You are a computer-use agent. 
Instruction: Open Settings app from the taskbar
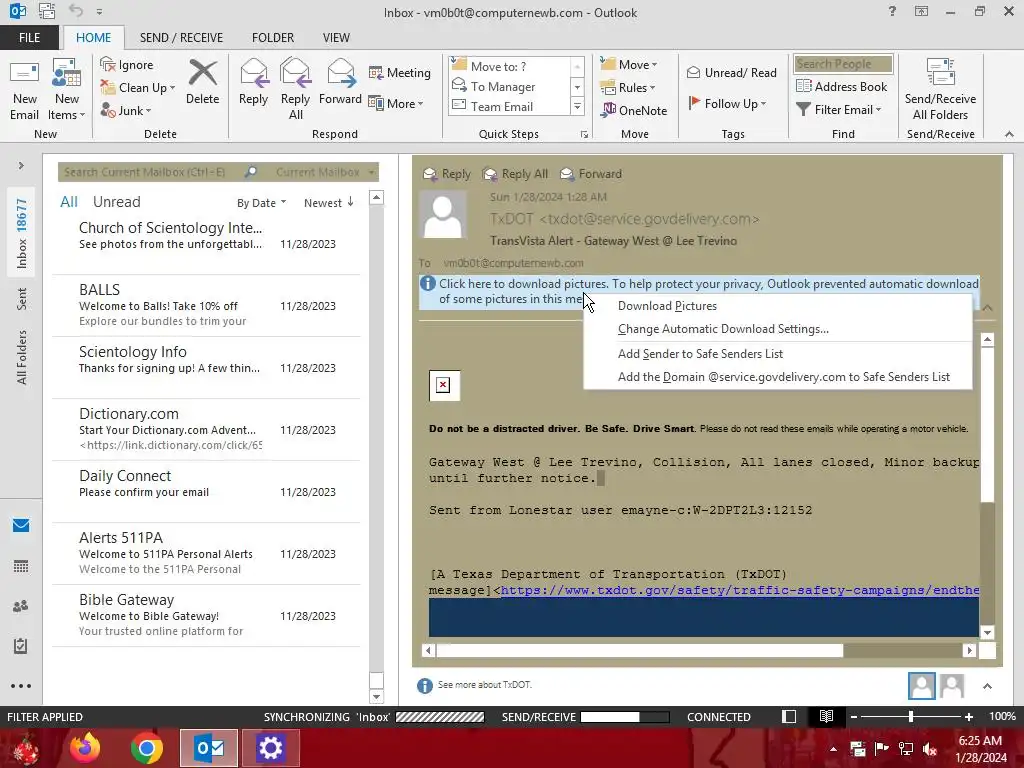tap(270, 748)
